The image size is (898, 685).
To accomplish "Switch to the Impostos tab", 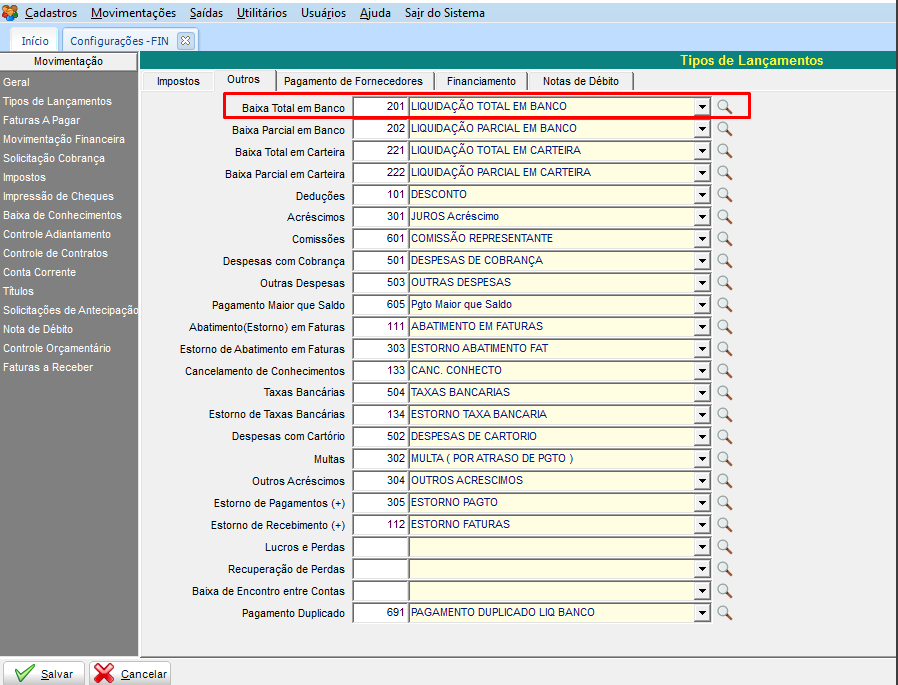I will tap(178, 81).
